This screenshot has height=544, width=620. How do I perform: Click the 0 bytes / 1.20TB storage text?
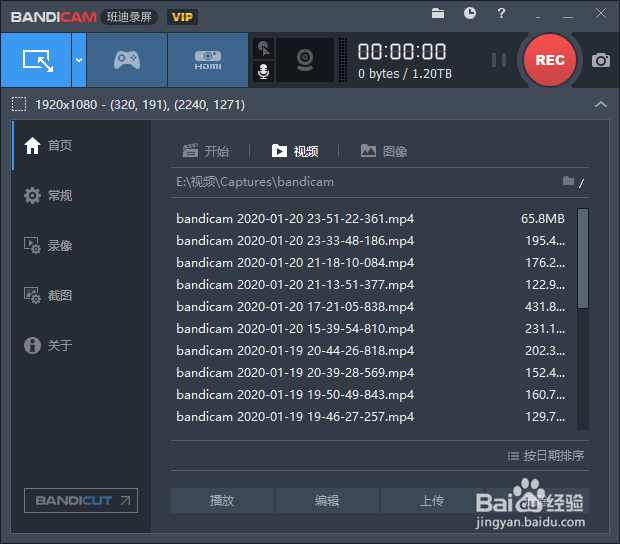pyautogui.click(x=405, y=74)
